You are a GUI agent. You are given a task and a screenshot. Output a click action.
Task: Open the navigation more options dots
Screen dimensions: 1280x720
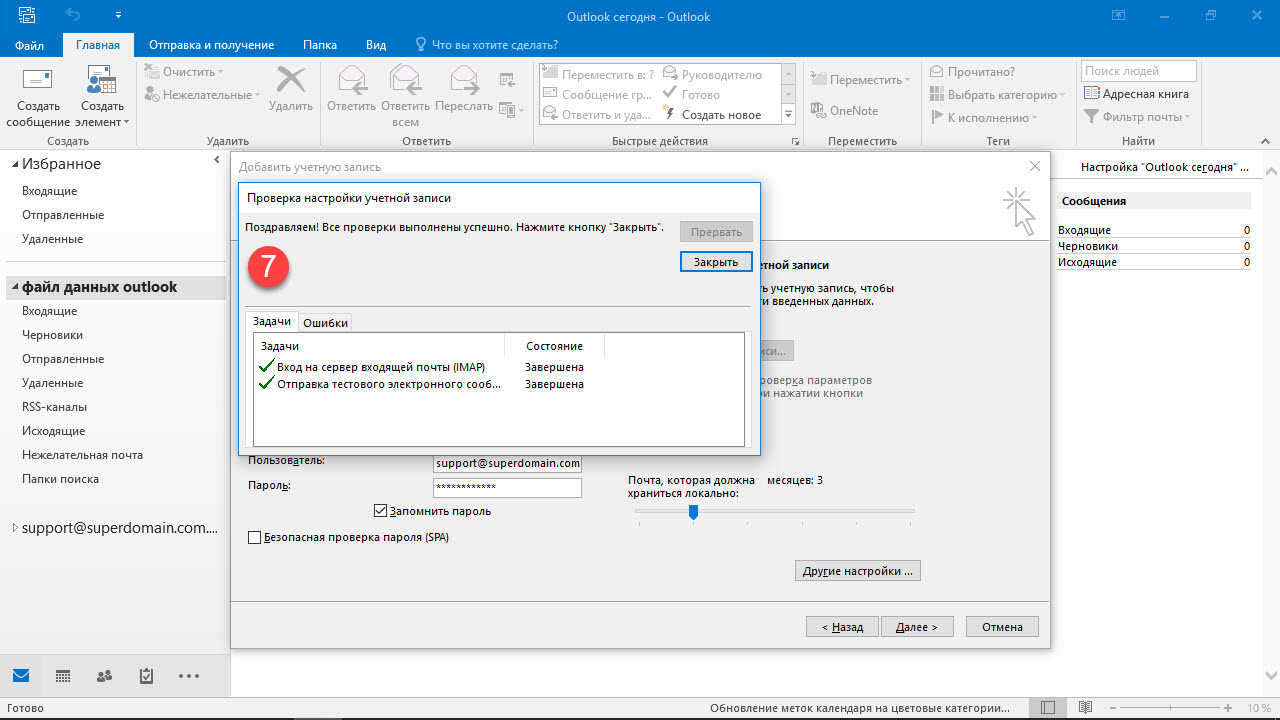point(189,676)
